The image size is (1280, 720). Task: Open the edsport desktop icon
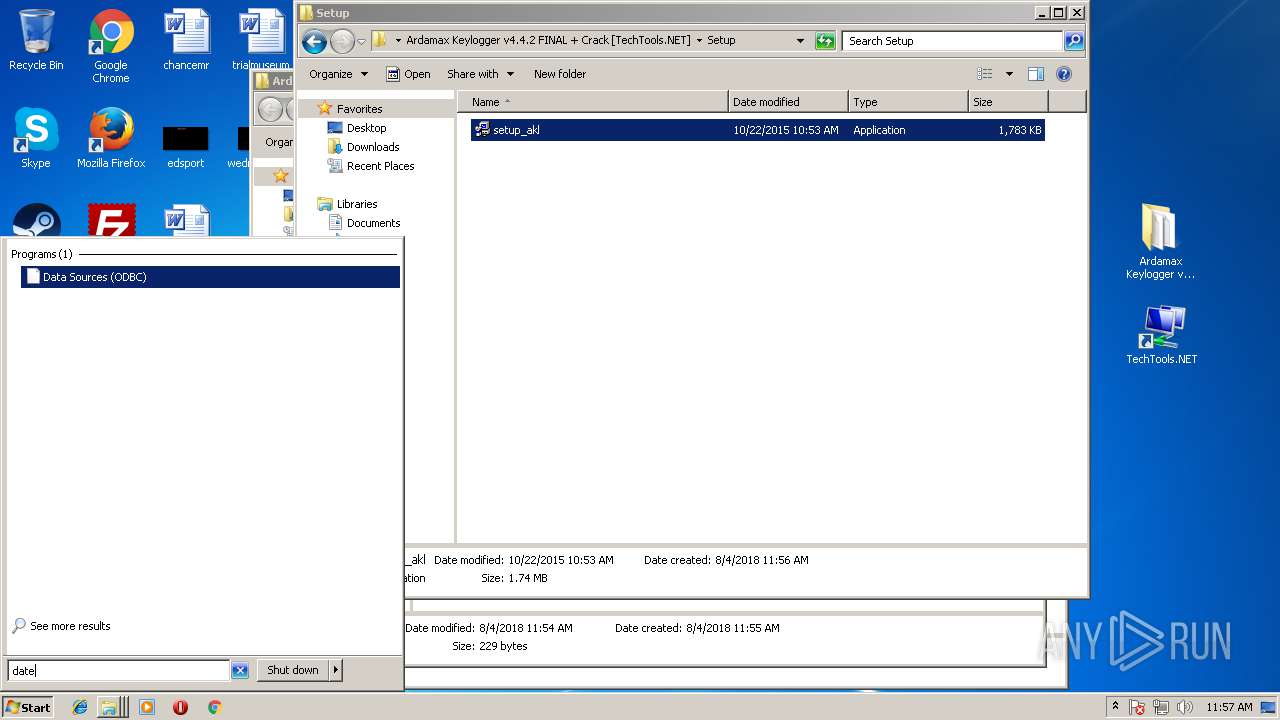[186, 146]
